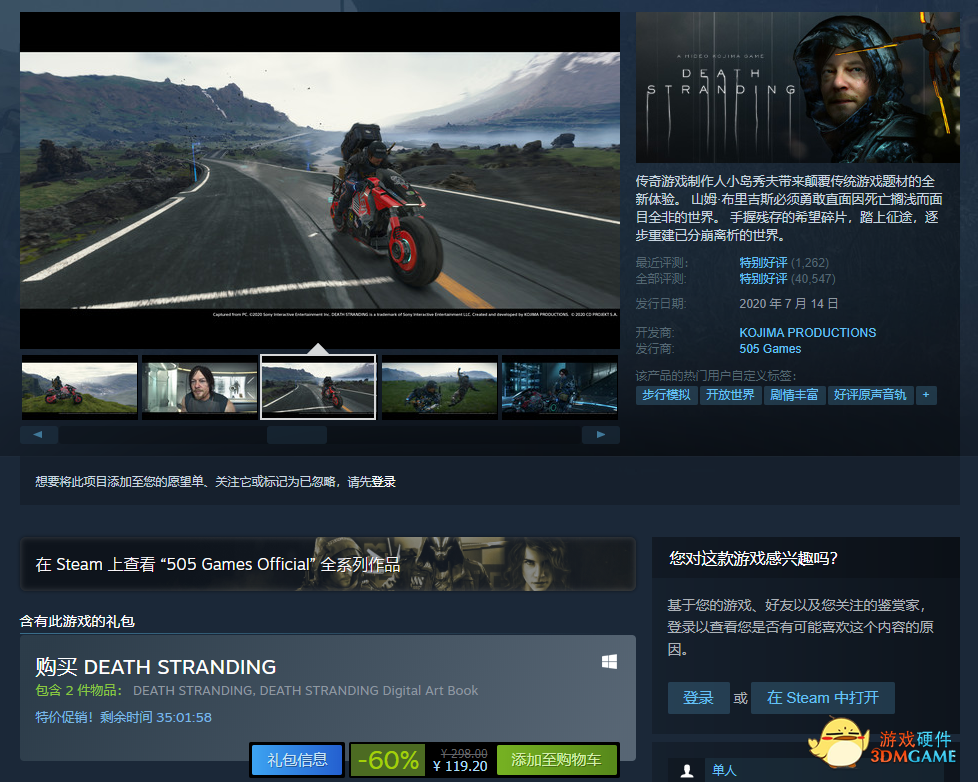This screenshot has height=782, width=978.
Task: Click the 开放世界 tag
Action: pos(730,395)
